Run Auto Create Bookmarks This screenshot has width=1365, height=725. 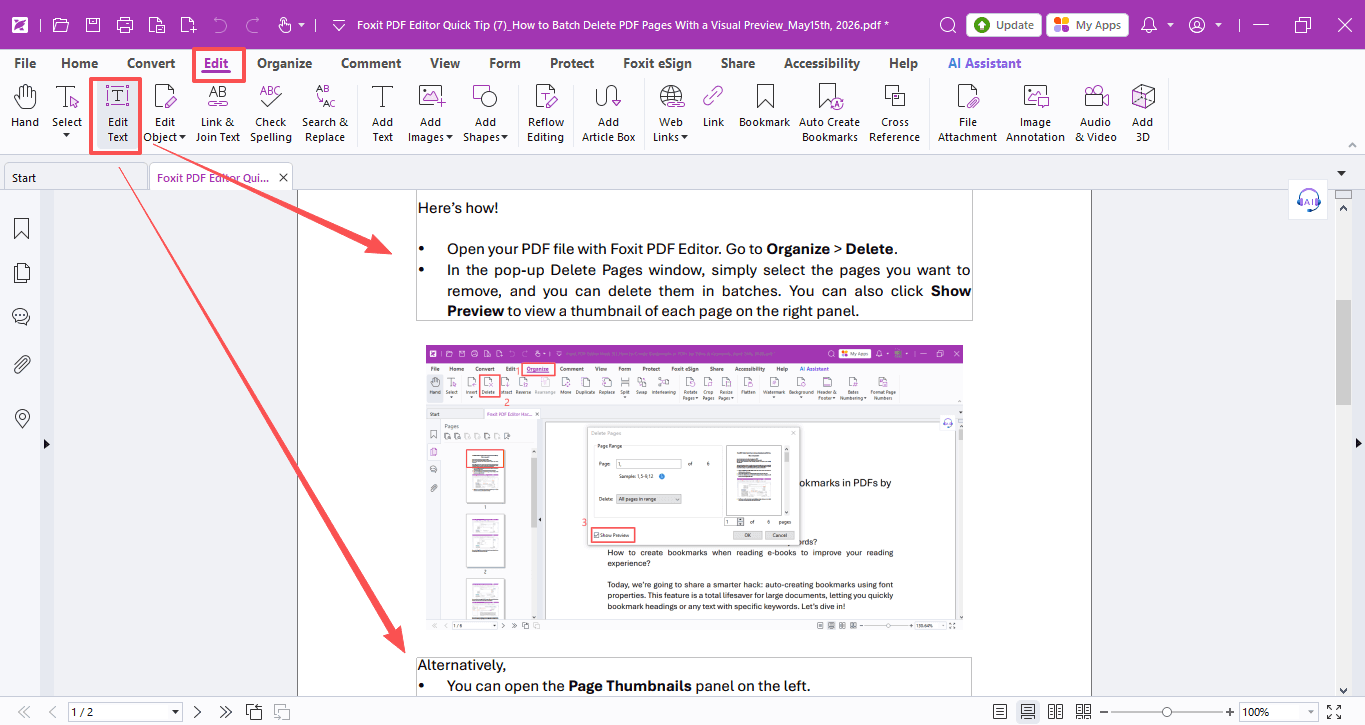(x=829, y=114)
